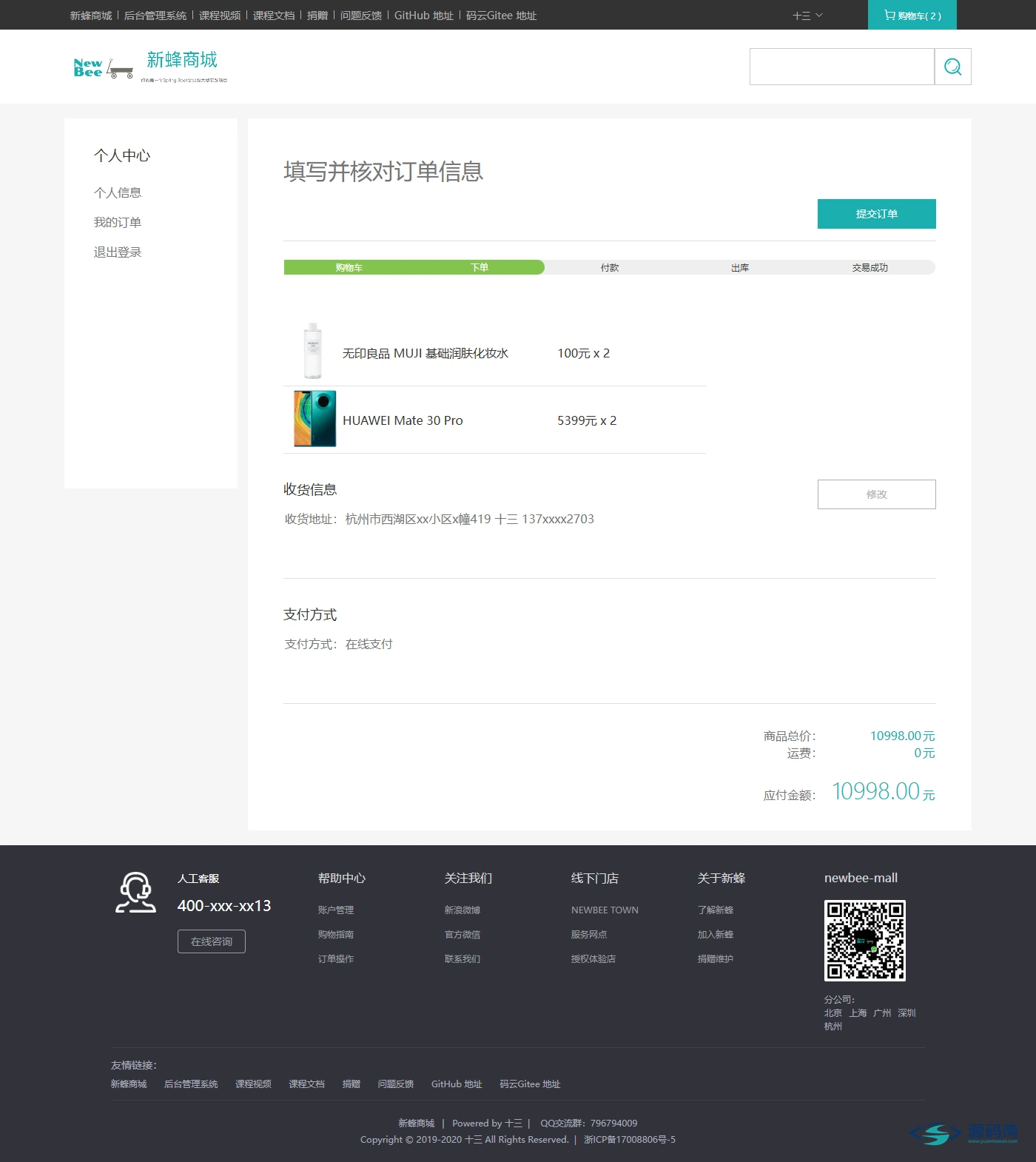Open 后台管理系统 in top bar
This screenshot has width=1036, height=1162.
155,16
